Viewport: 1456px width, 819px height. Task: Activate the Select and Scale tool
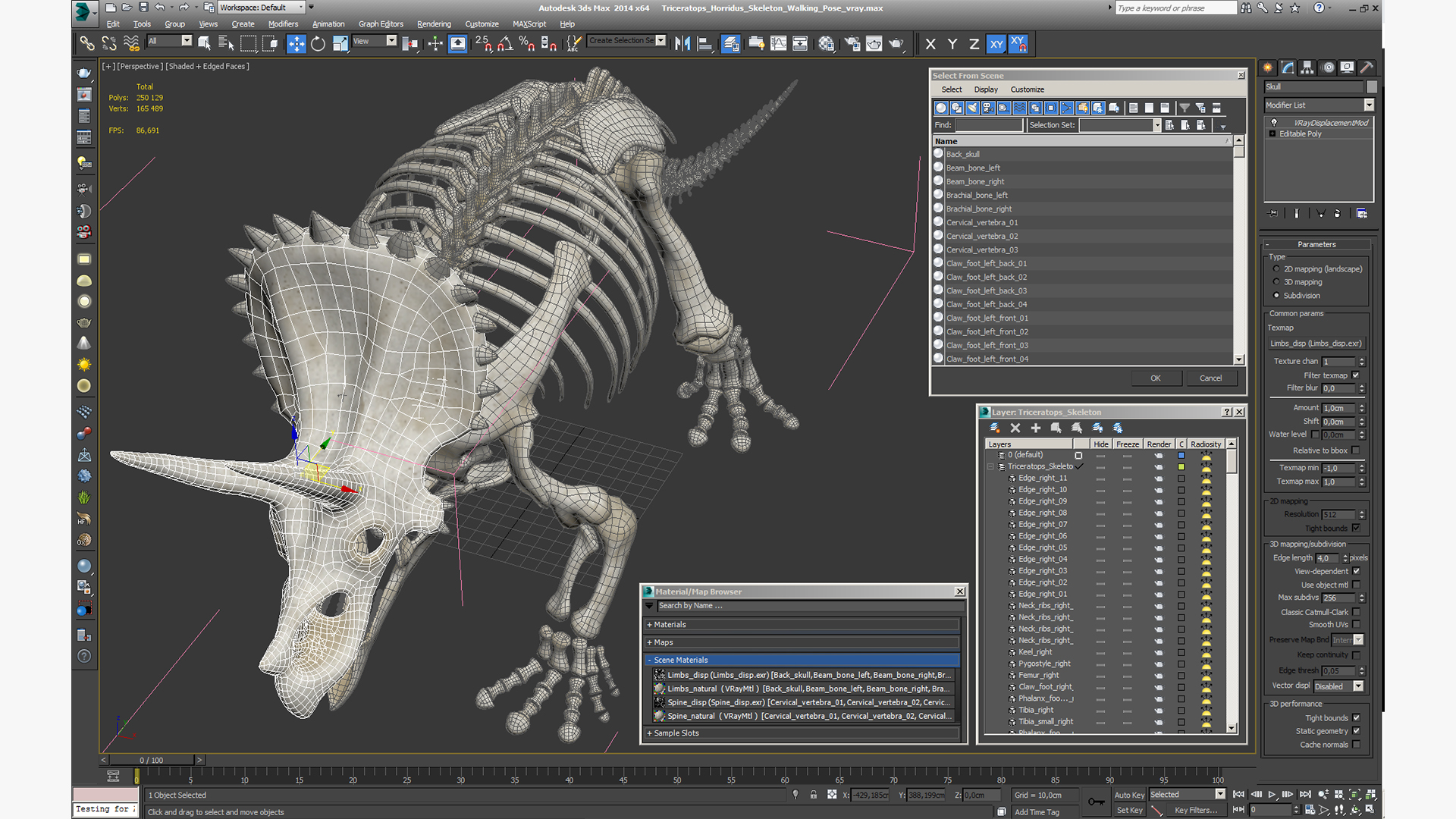(340, 43)
